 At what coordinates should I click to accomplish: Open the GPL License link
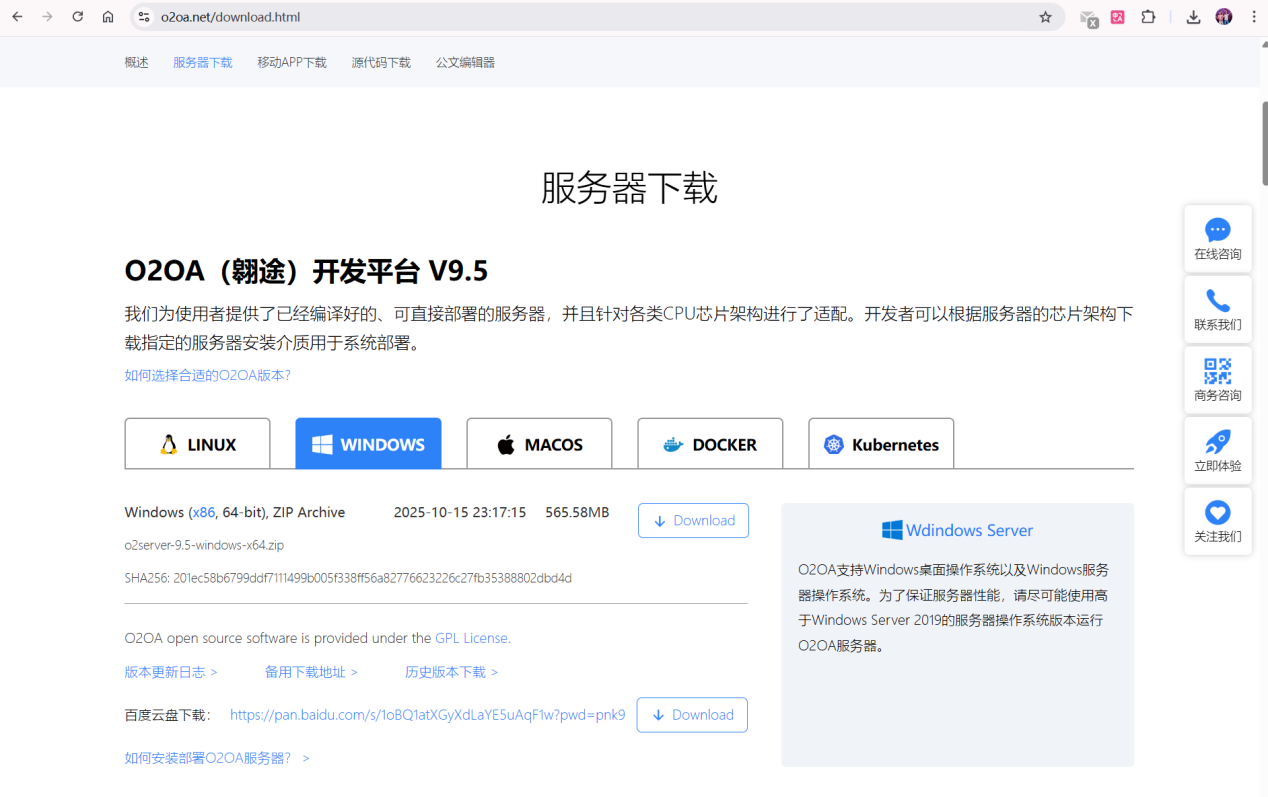coord(471,638)
